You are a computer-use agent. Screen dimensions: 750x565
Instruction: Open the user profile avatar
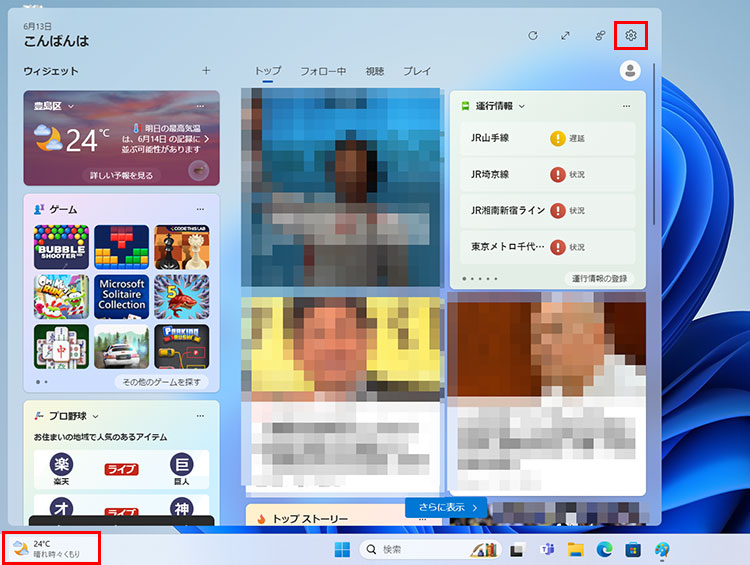tap(630, 71)
